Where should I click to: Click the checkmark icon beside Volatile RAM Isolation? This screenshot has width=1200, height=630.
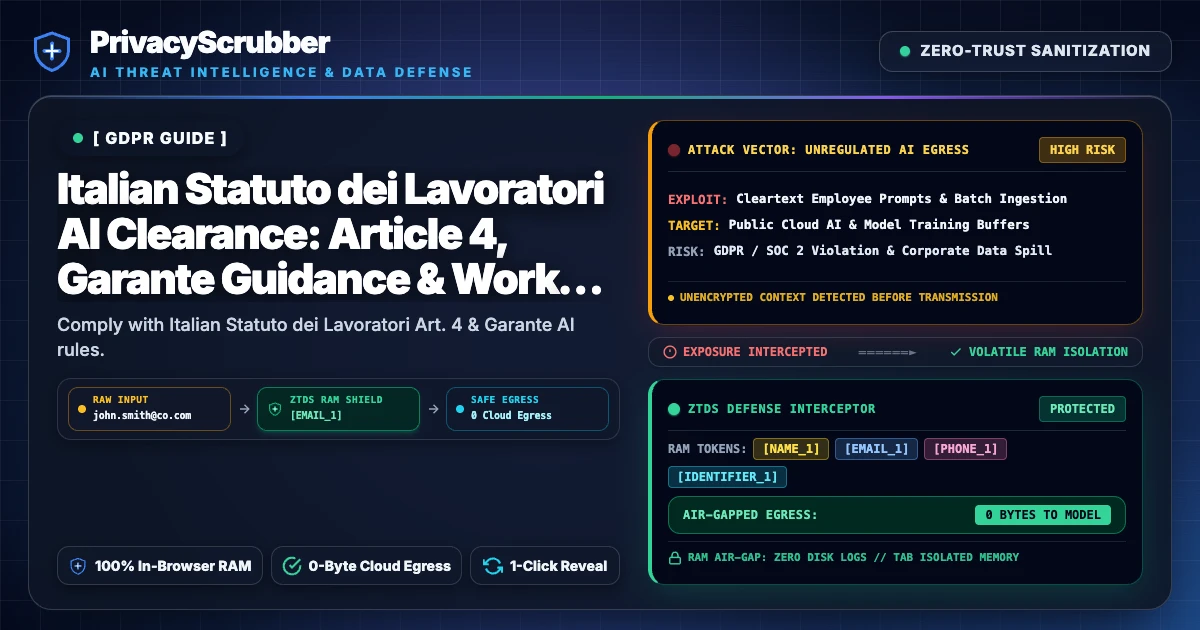pos(956,352)
